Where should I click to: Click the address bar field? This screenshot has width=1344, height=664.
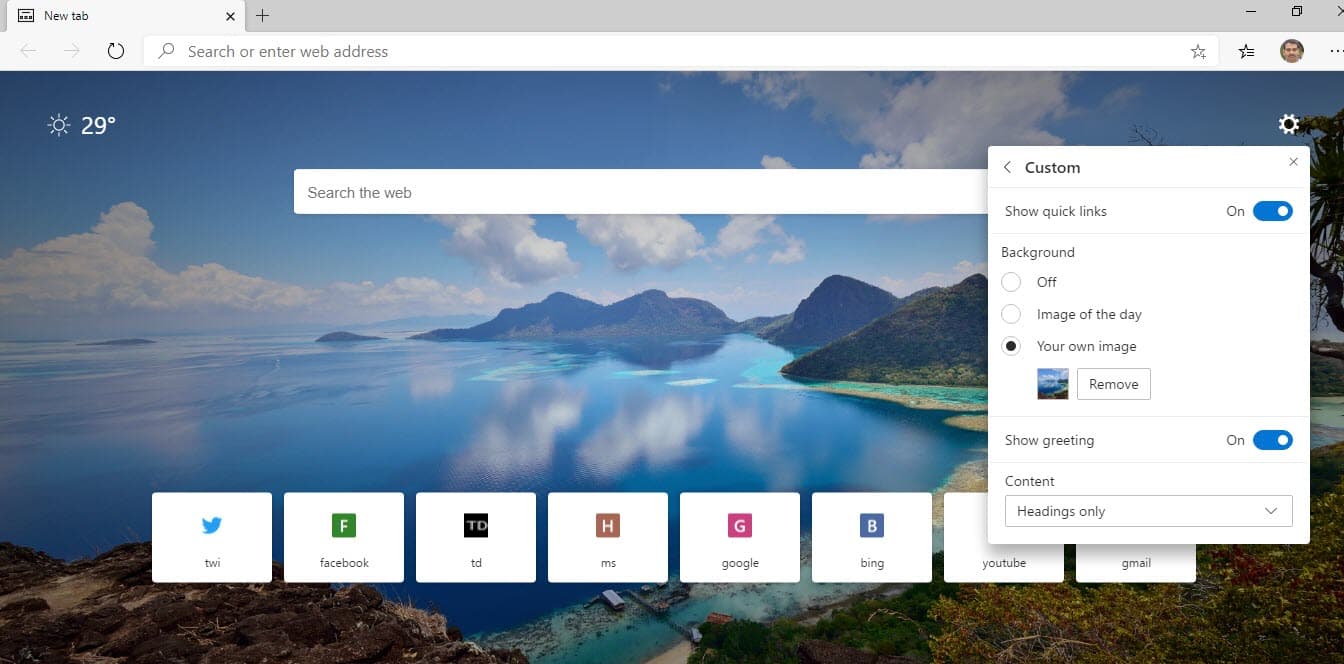click(x=680, y=51)
